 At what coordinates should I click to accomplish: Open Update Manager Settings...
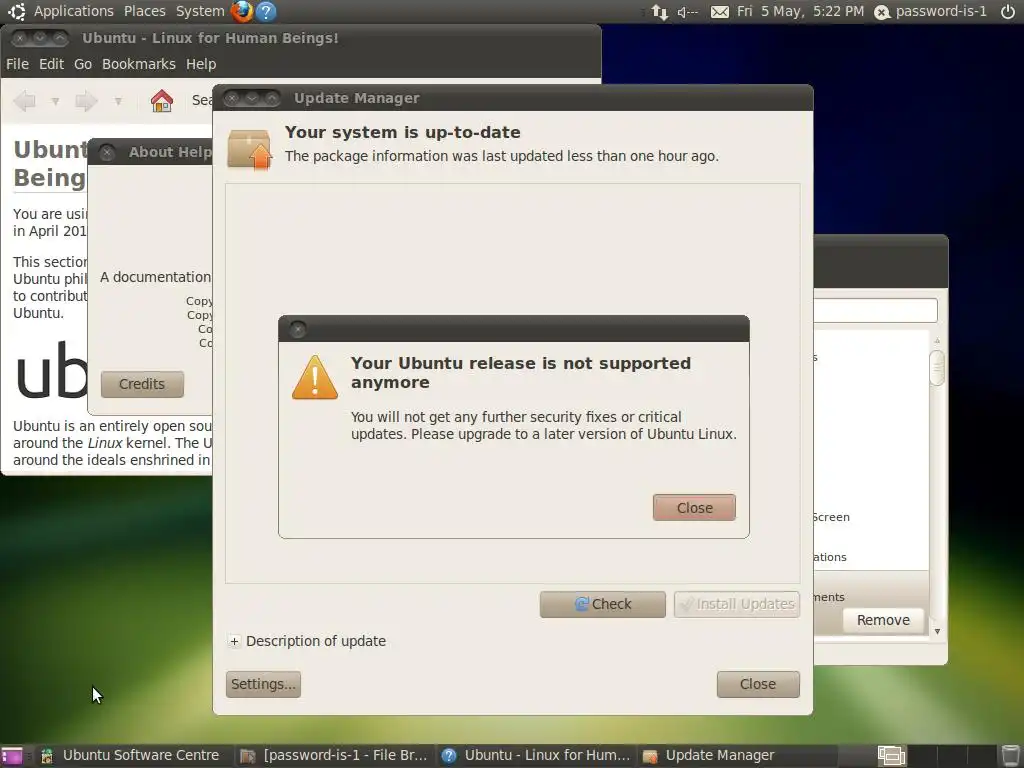coord(263,684)
